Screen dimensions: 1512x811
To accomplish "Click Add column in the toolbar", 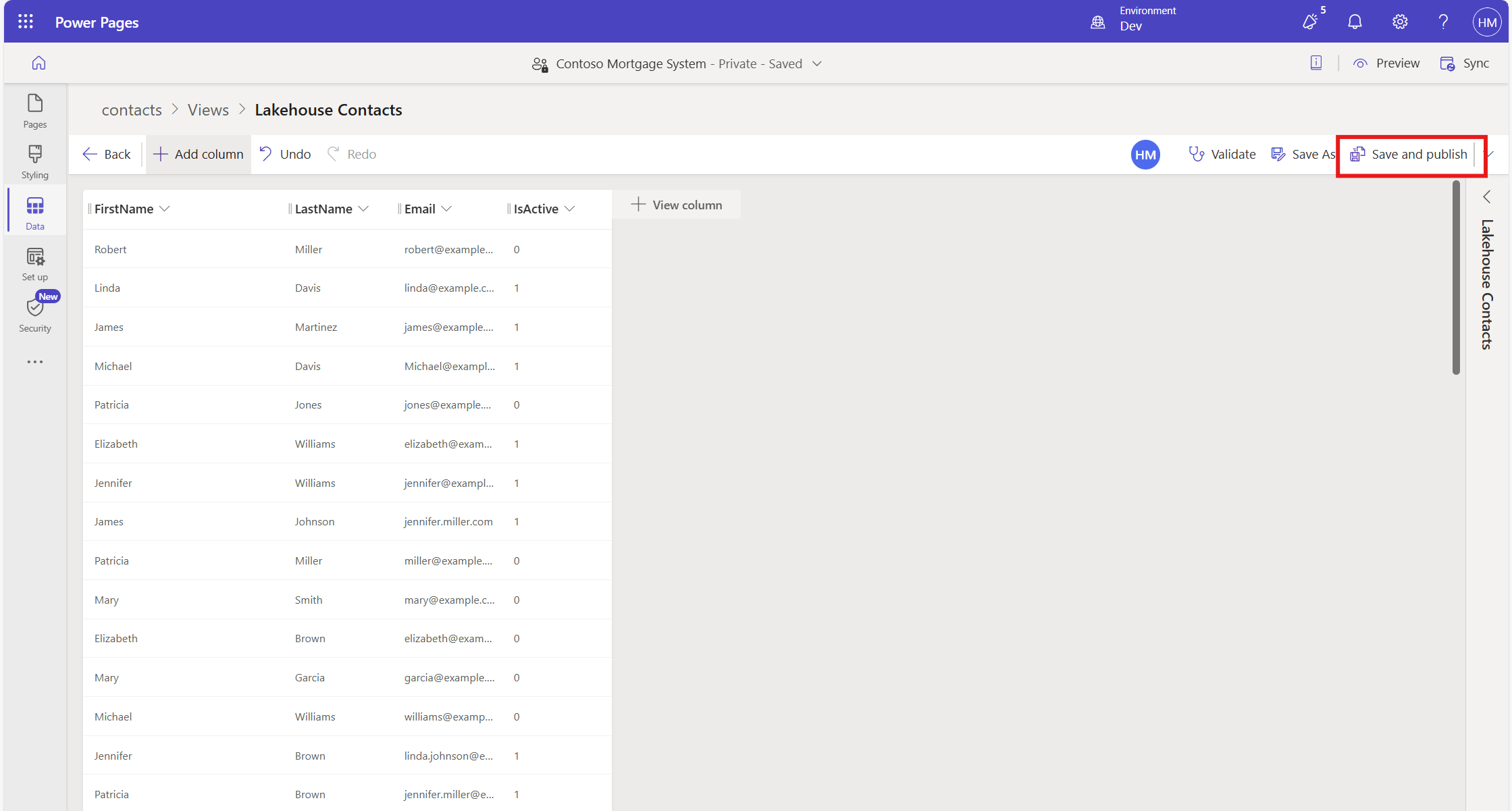I will click(x=199, y=154).
